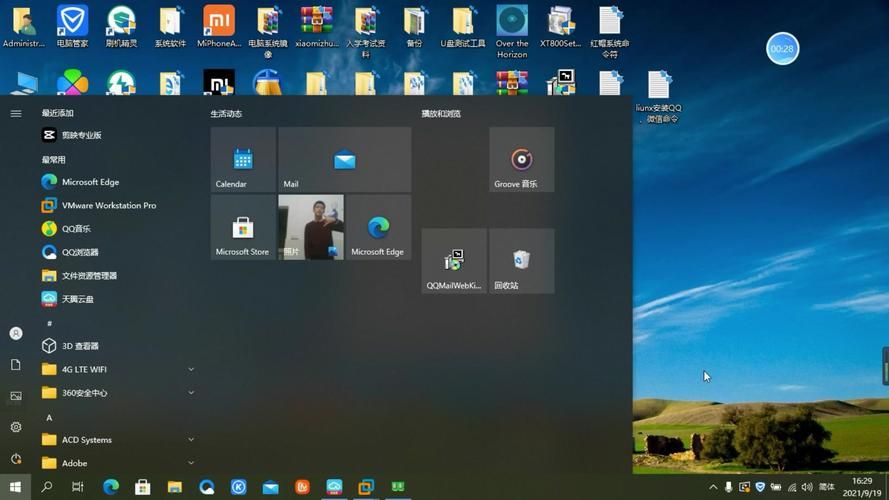Expand the 4G LTE WIFI folder

tap(191, 369)
